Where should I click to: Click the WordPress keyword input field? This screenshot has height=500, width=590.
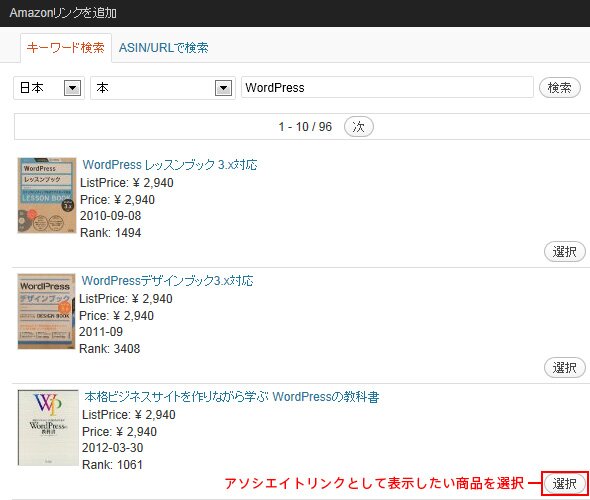pos(387,88)
